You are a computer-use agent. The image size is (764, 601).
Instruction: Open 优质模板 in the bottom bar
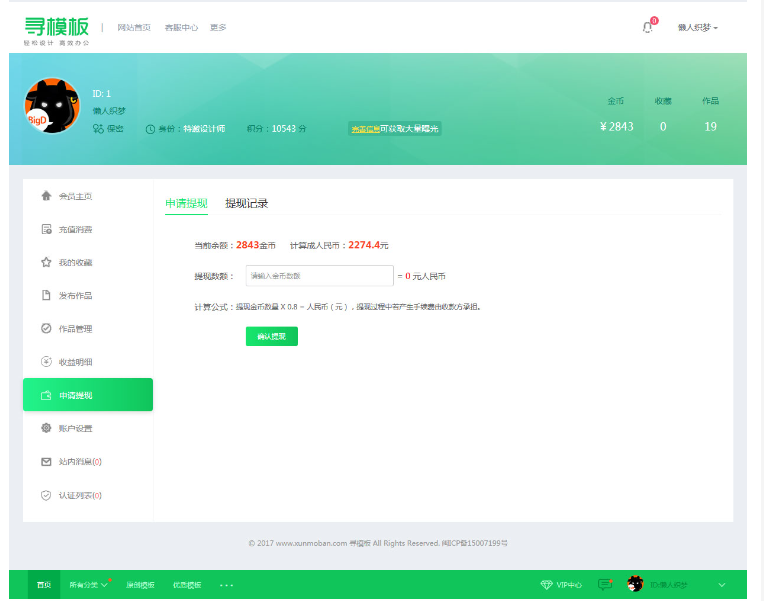pos(187,585)
